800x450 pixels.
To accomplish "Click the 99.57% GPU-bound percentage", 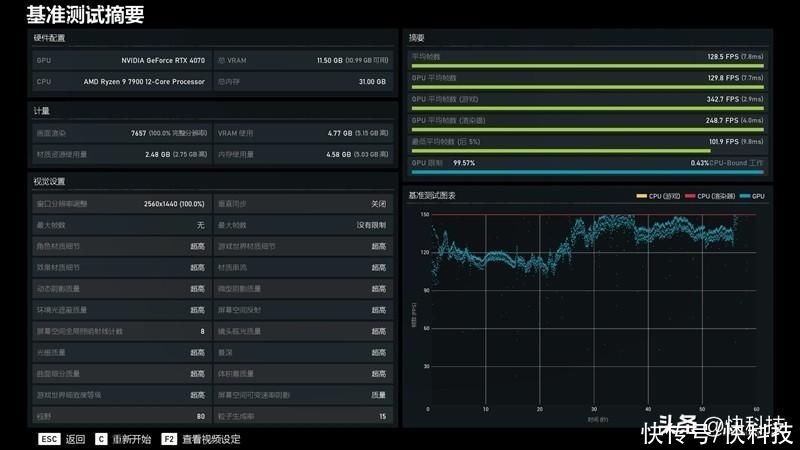I will [x=464, y=163].
